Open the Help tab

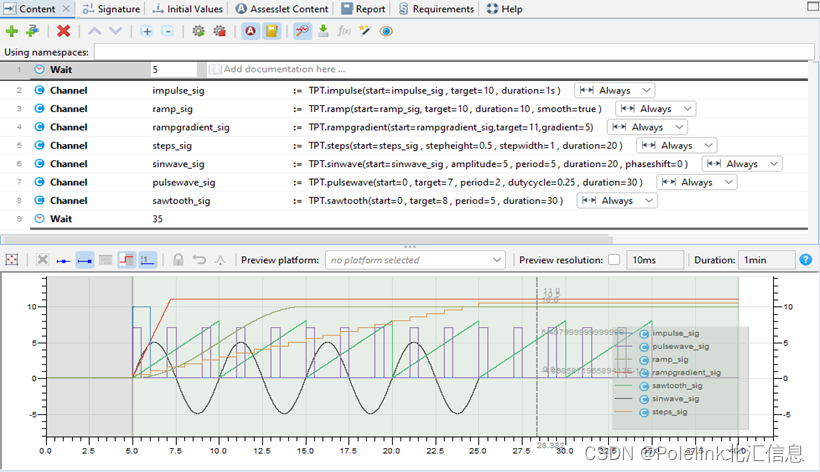(x=505, y=9)
